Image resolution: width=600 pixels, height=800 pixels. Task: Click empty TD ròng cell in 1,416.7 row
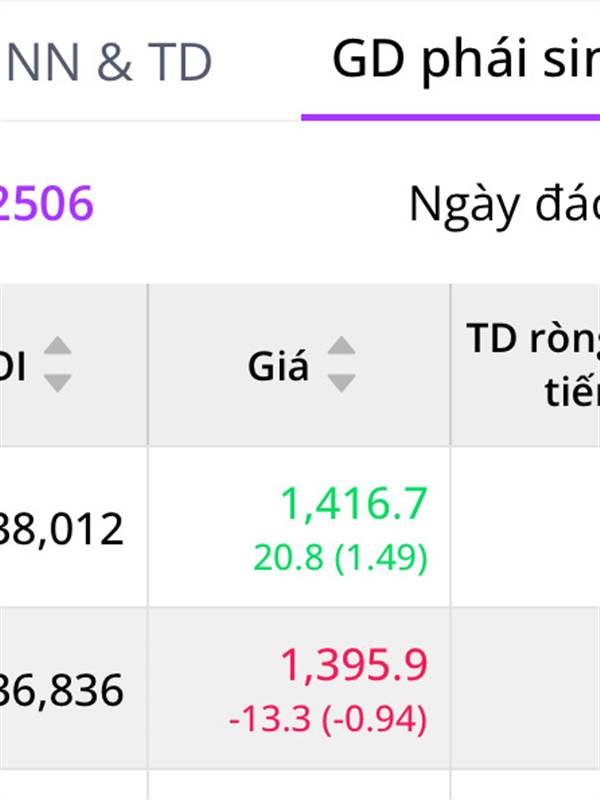click(526, 527)
